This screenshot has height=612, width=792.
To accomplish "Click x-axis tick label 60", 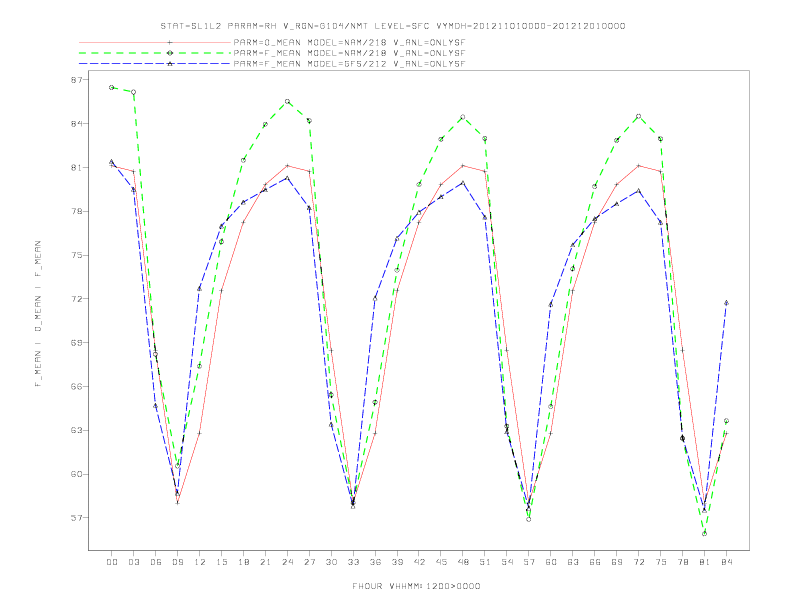I will coord(551,562).
